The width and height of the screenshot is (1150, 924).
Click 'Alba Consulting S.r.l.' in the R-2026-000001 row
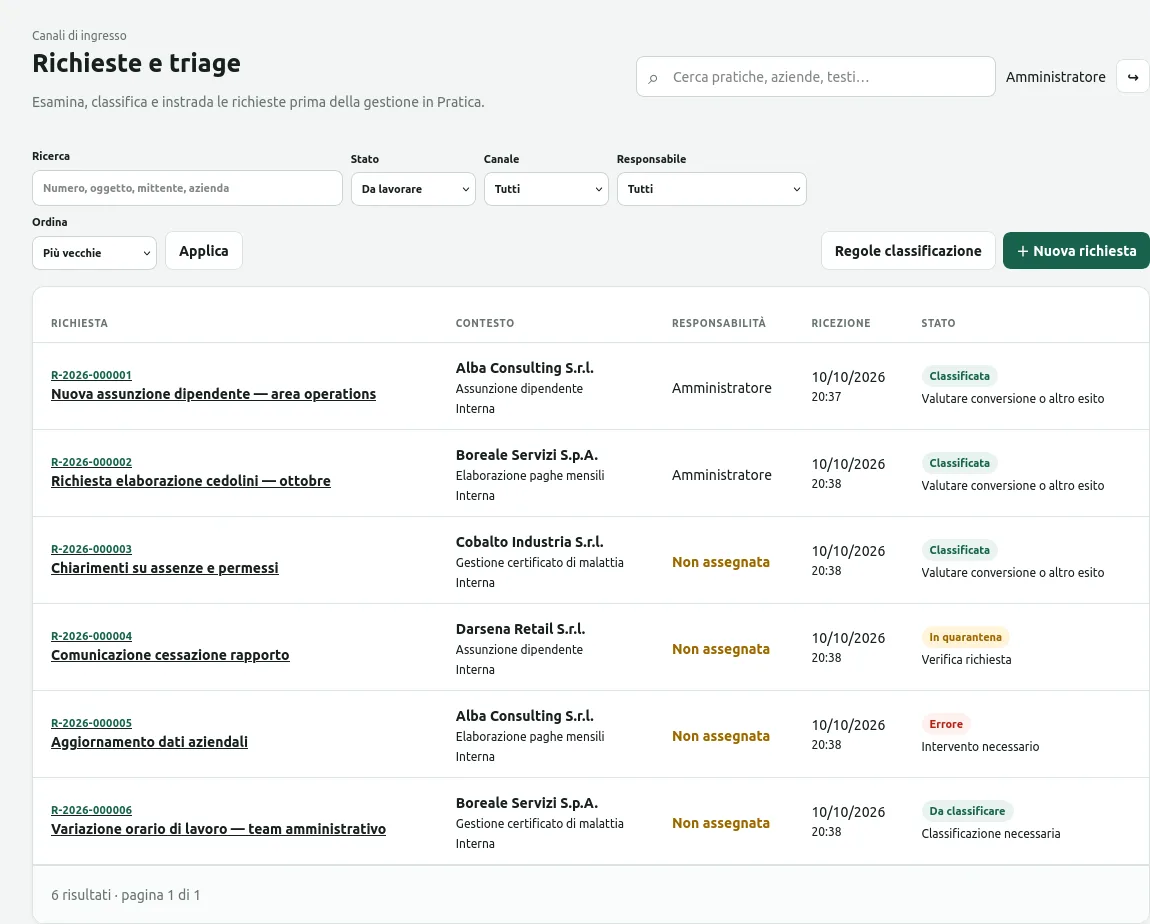tap(524, 368)
